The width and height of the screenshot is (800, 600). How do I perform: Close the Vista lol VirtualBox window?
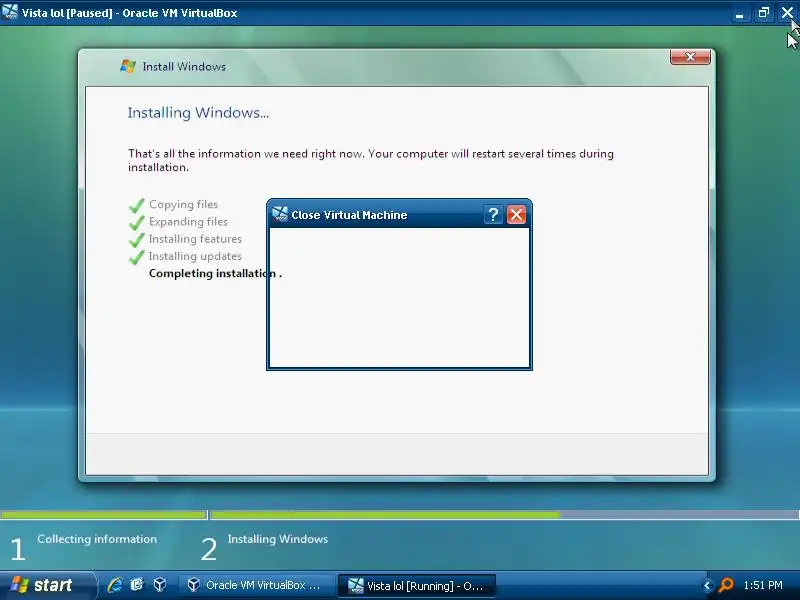787,13
